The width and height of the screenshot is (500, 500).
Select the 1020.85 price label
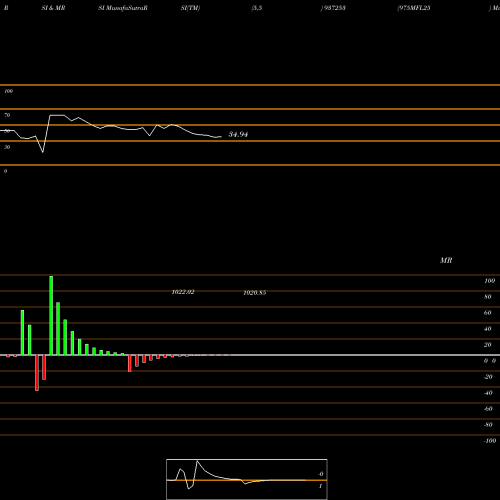coord(255,293)
